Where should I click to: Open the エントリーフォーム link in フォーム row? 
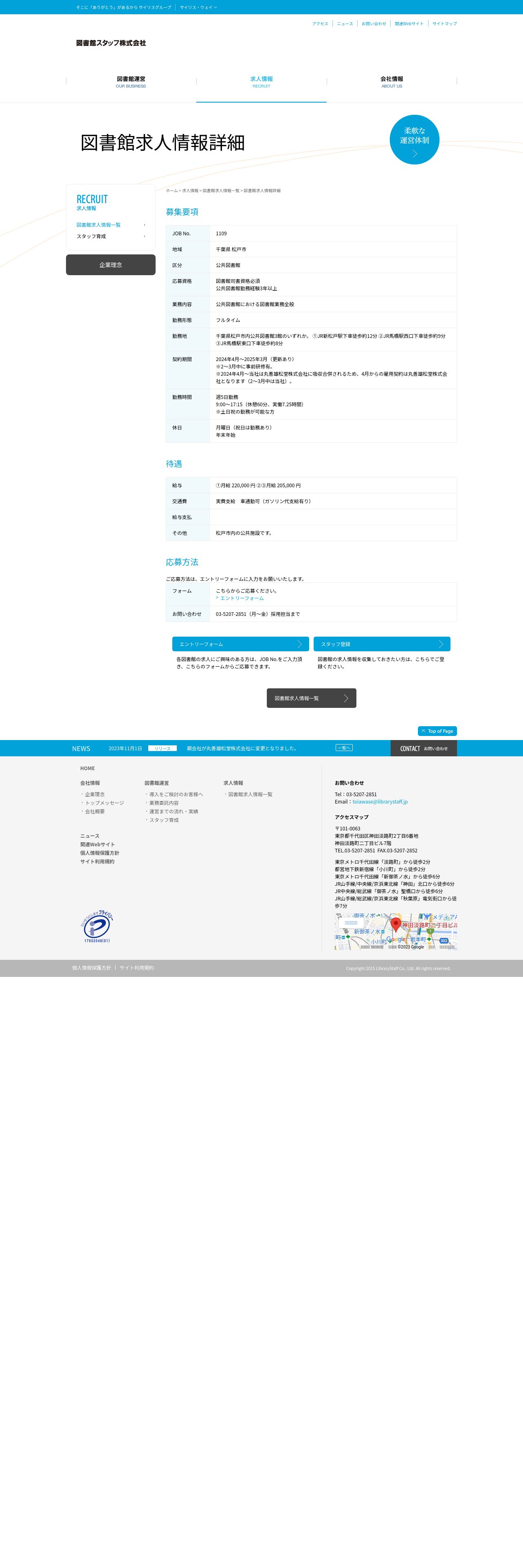tap(242, 598)
